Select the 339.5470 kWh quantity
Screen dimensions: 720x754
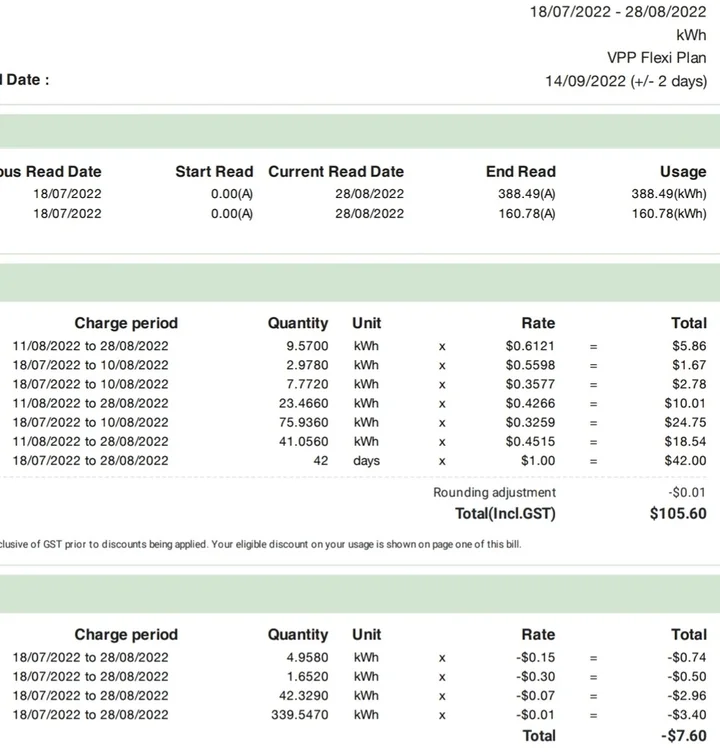(298, 715)
